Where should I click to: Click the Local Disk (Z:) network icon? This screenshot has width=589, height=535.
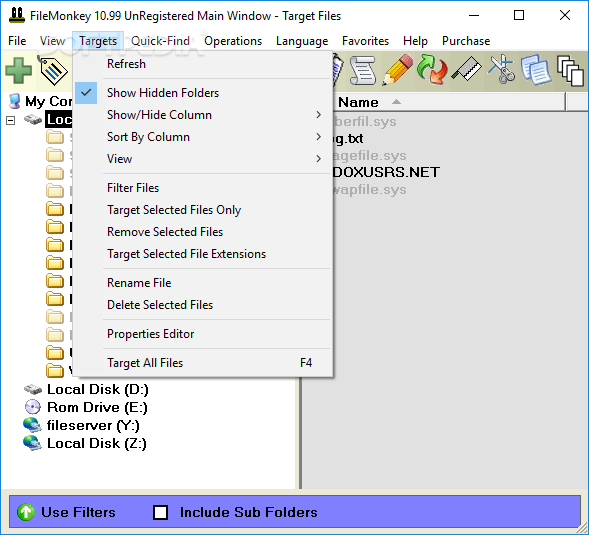pos(32,443)
